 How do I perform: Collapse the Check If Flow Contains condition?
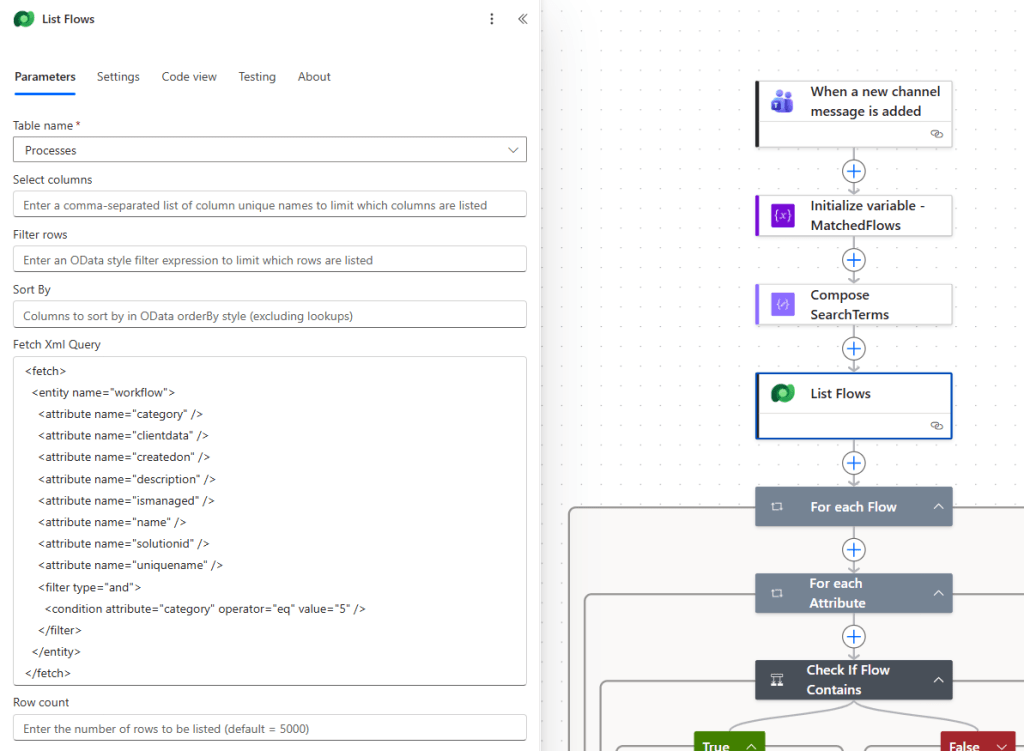point(938,680)
